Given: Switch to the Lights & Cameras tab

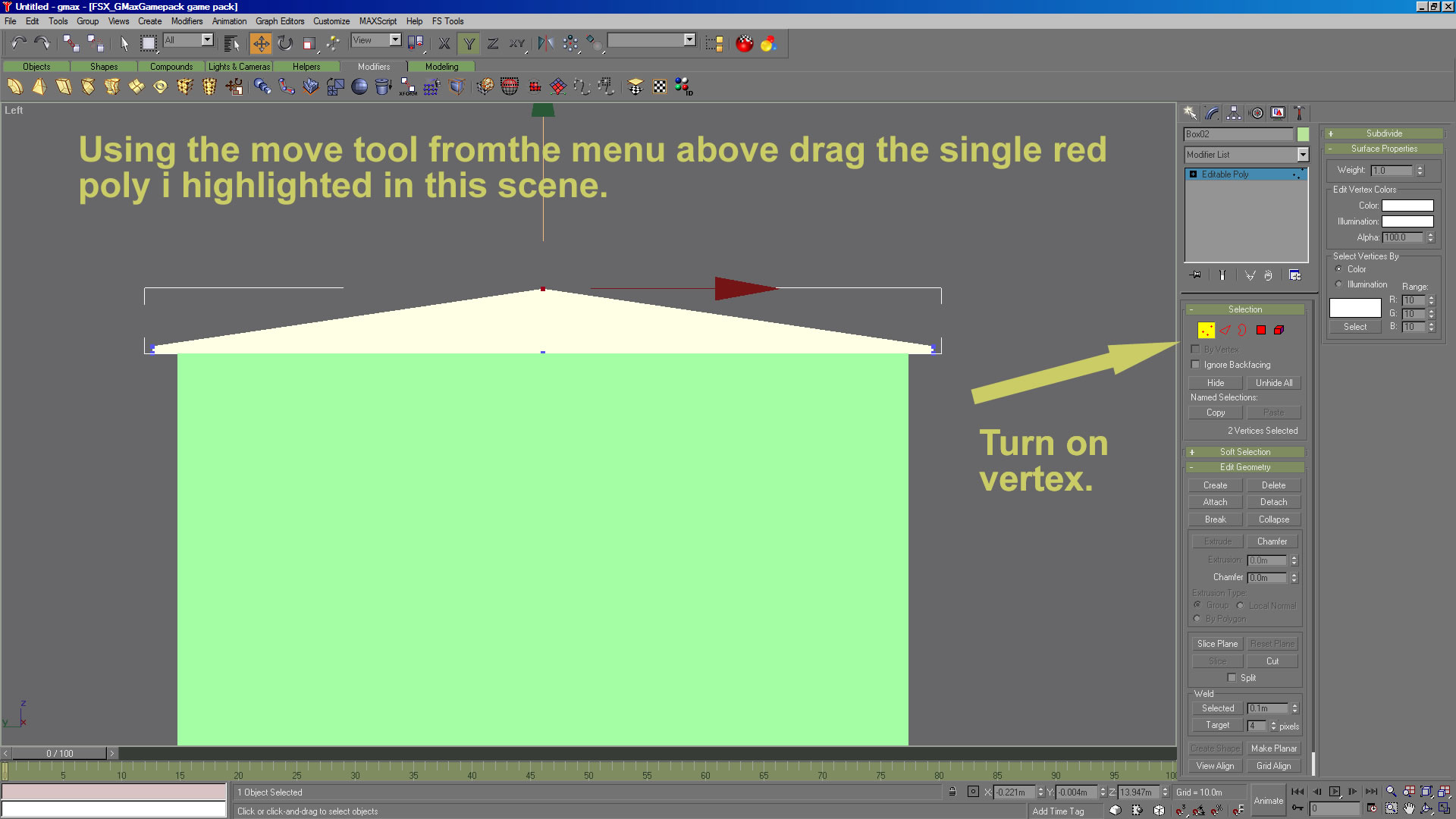Looking at the screenshot, I should pyautogui.click(x=239, y=67).
